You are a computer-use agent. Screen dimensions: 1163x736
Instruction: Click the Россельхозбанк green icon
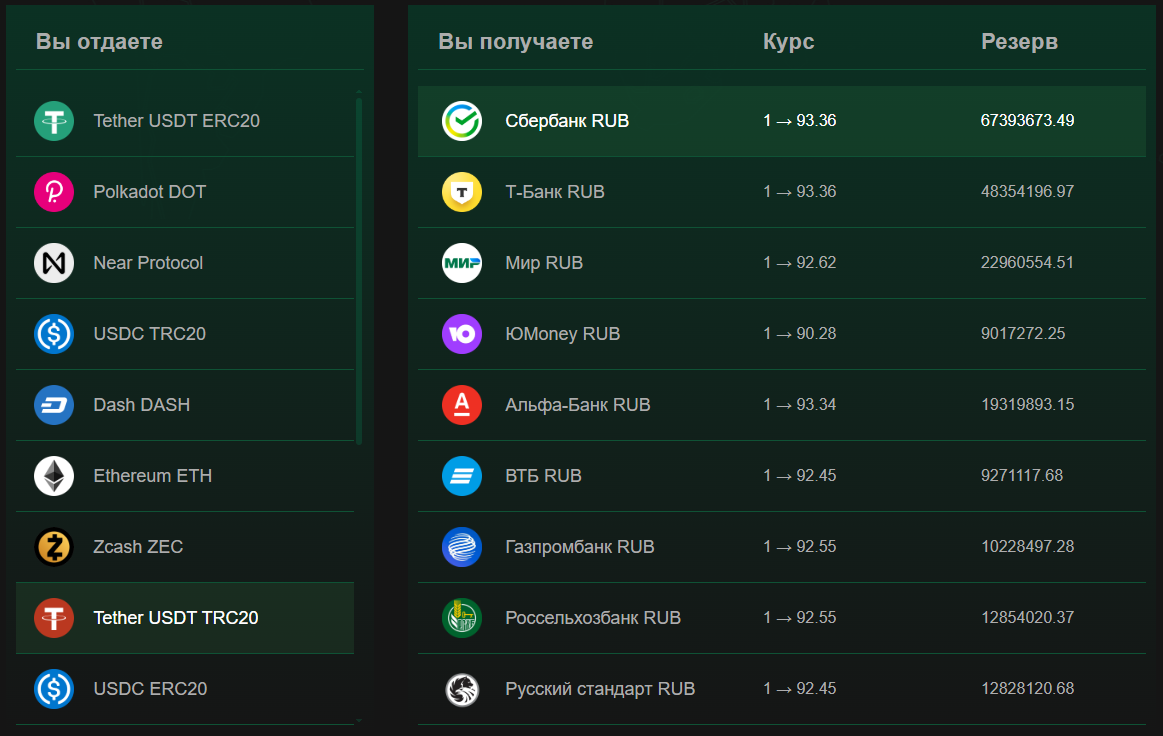tap(462, 618)
